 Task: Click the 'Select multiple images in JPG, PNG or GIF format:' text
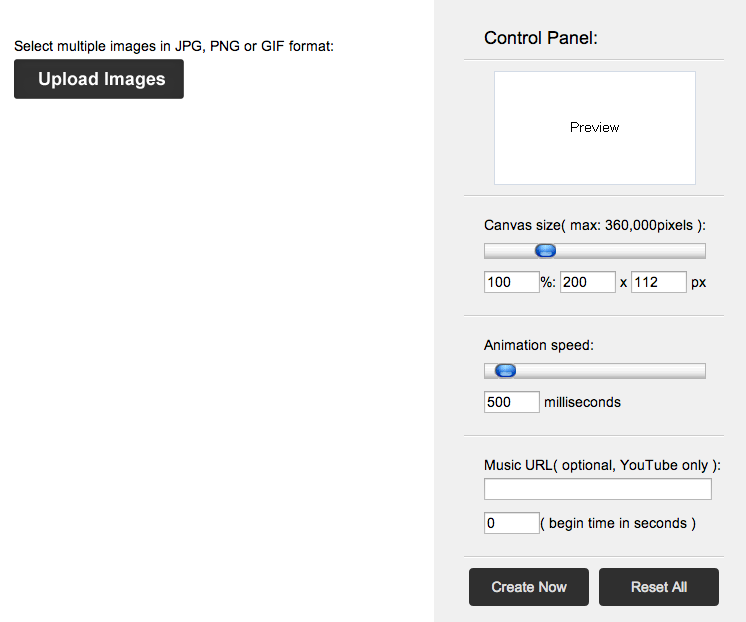[x=174, y=46]
